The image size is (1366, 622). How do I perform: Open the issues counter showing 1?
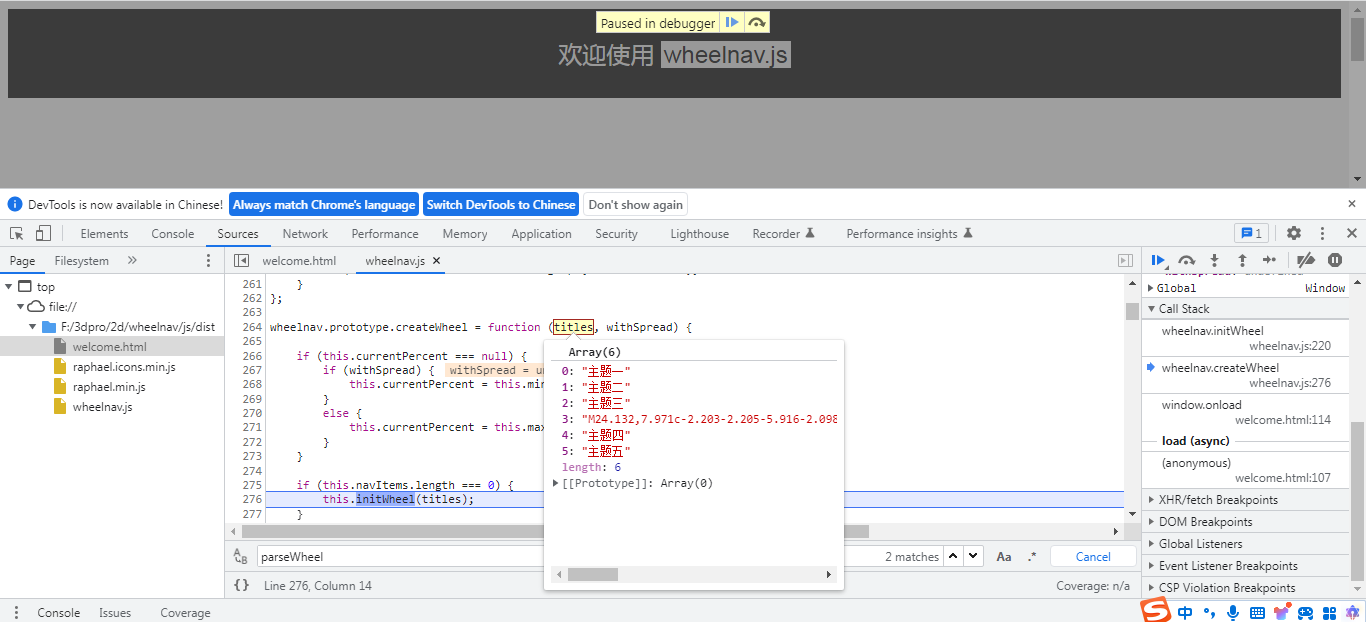pyautogui.click(x=1251, y=233)
